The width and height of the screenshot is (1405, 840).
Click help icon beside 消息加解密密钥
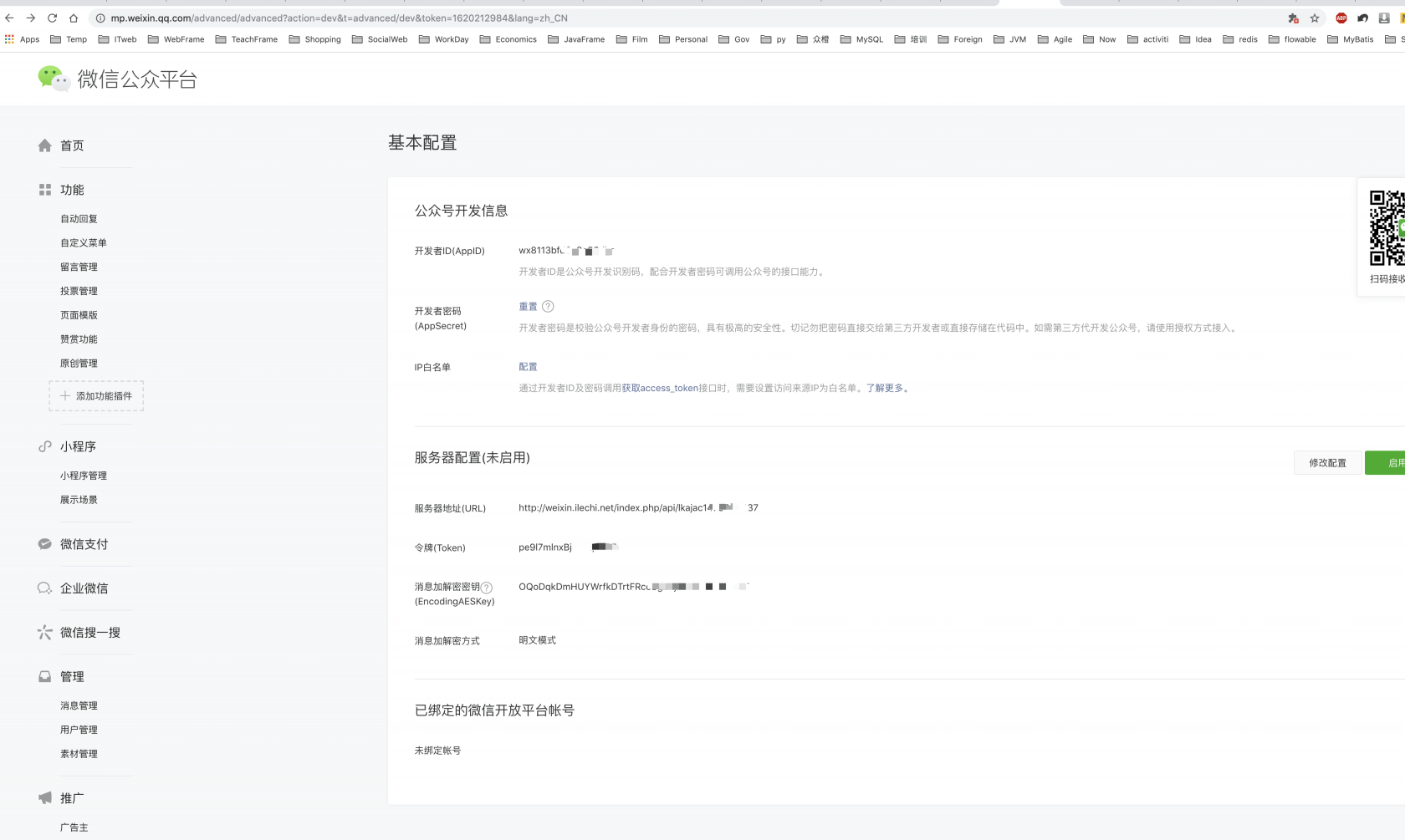click(487, 588)
